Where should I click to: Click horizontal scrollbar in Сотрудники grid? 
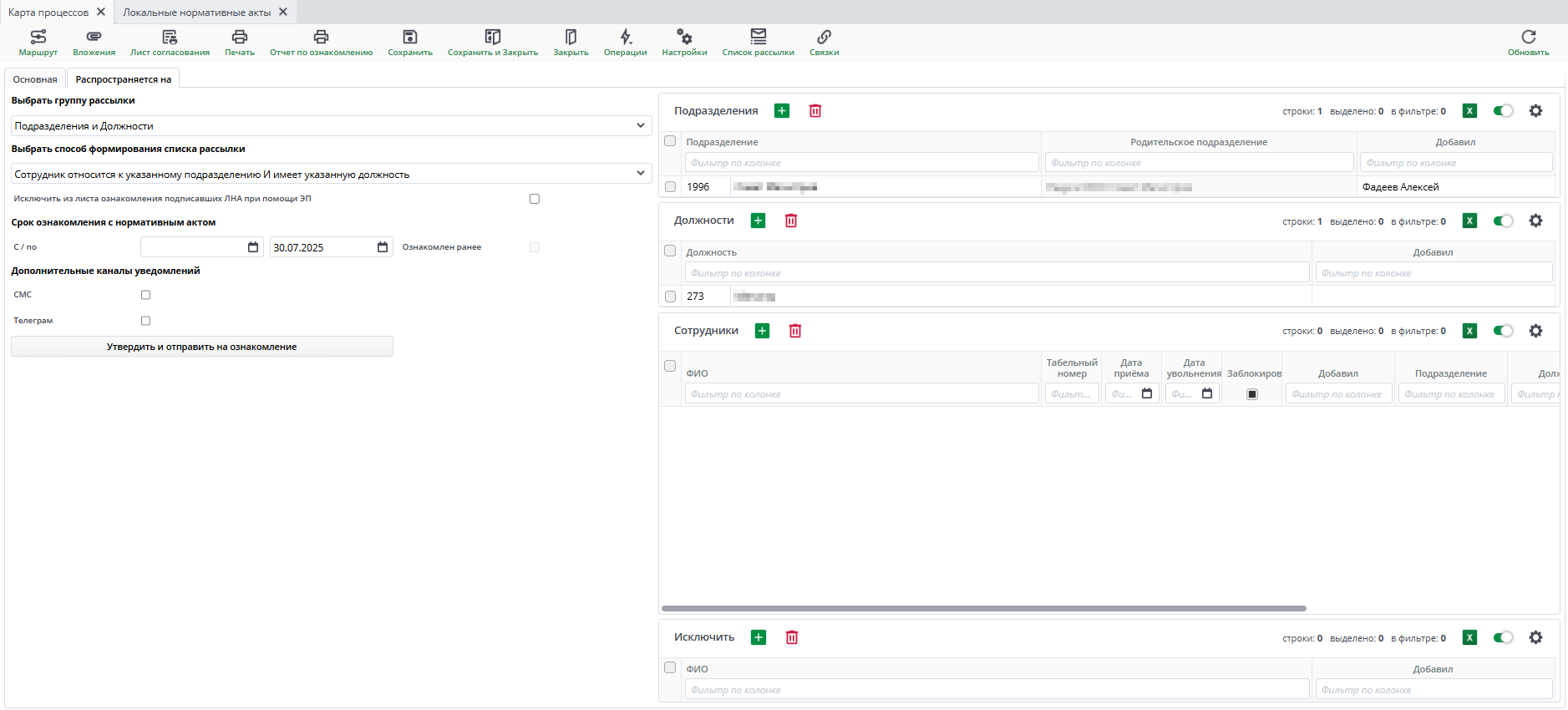[x=984, y=609]
